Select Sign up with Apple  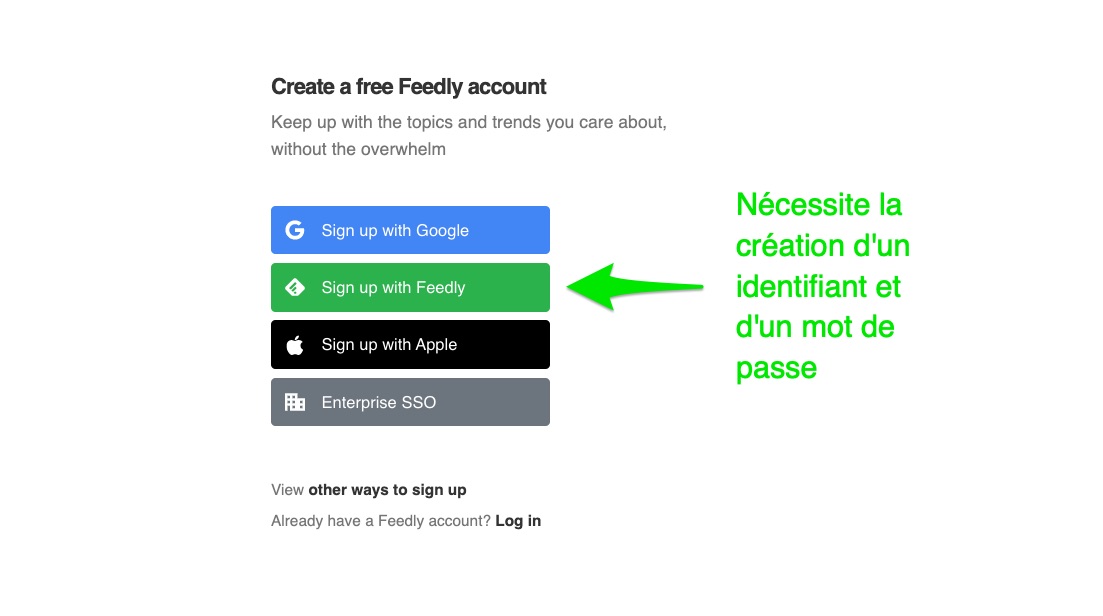click(410, 345)
